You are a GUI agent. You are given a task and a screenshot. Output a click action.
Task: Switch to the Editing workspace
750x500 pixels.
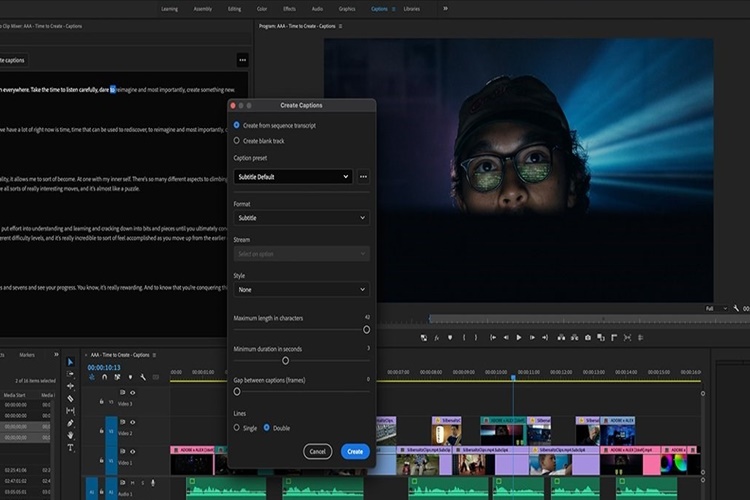click(x=234, y=9)
